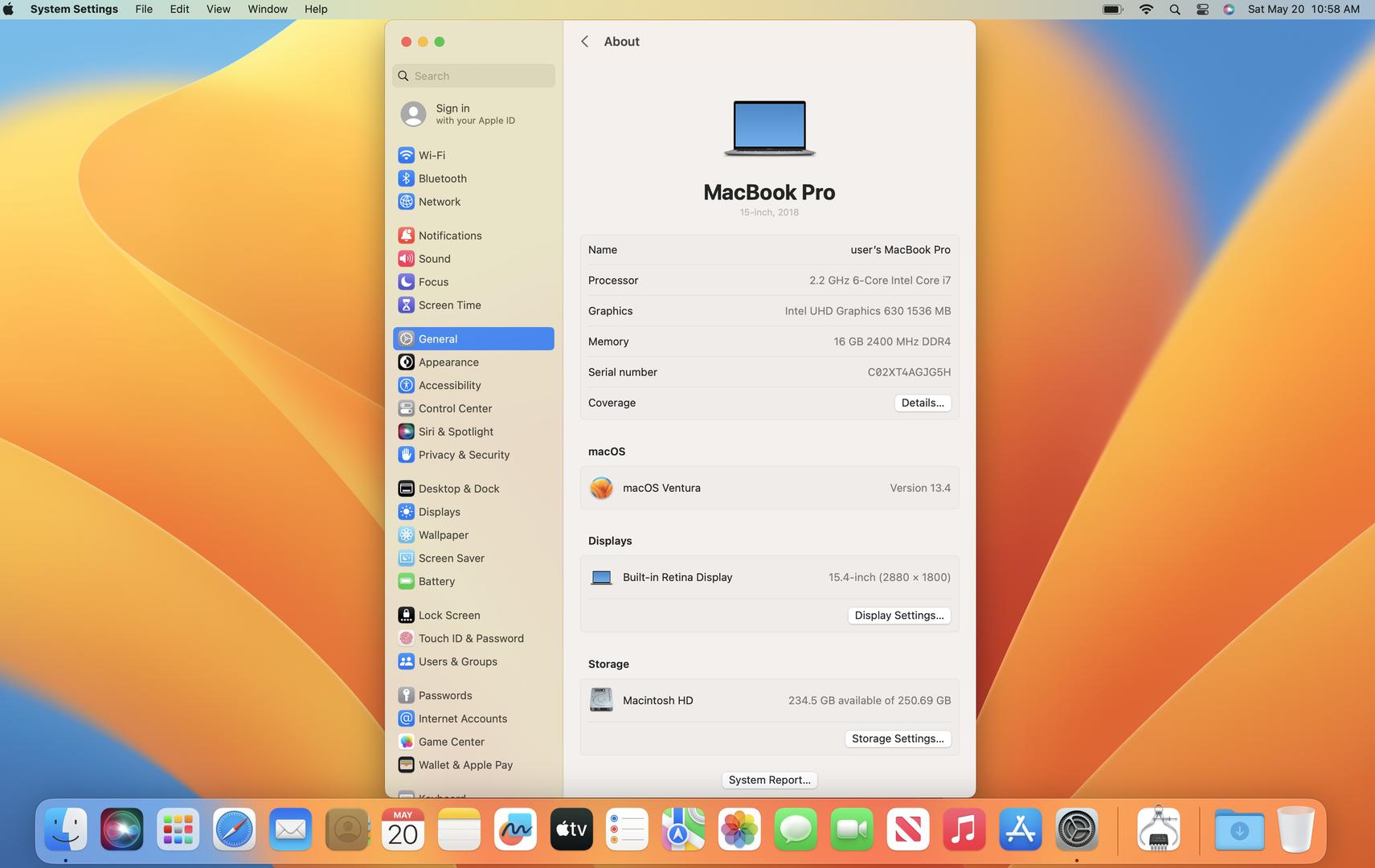Image resolution: width=1375 pixels, height=868 pixels.
Task: Open Messages from the Dock
Action: click(x=796, y=829)
